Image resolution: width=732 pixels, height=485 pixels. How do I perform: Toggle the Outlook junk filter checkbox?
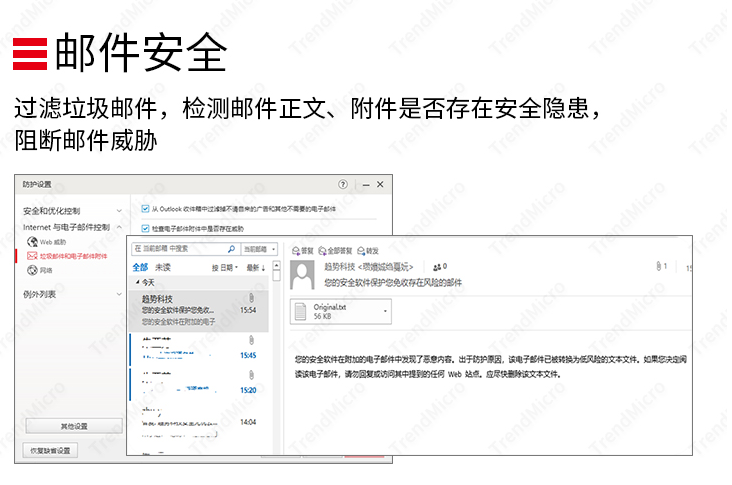[146, 210]
